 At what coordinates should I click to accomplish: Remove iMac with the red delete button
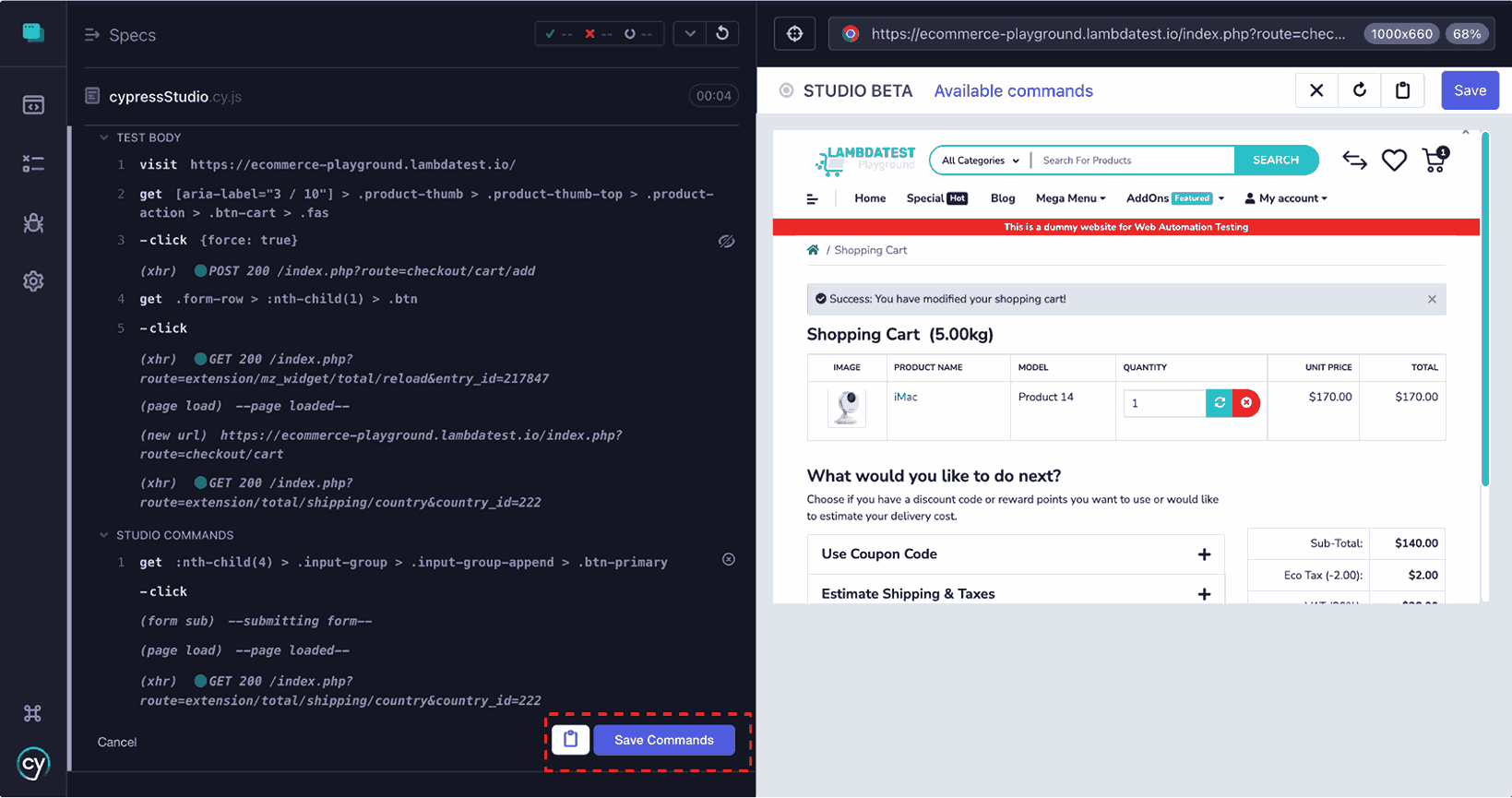1246,403
